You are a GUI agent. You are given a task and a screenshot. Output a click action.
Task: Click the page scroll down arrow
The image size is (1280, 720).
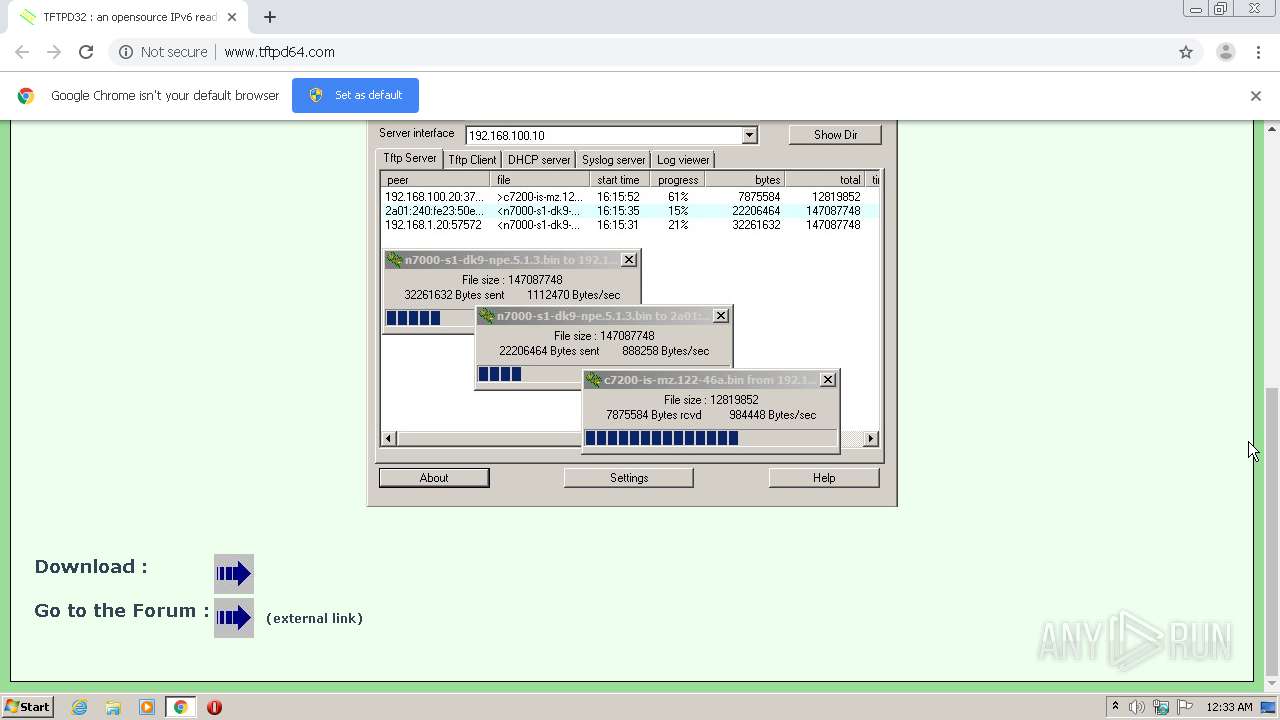tap(1272, 685)
